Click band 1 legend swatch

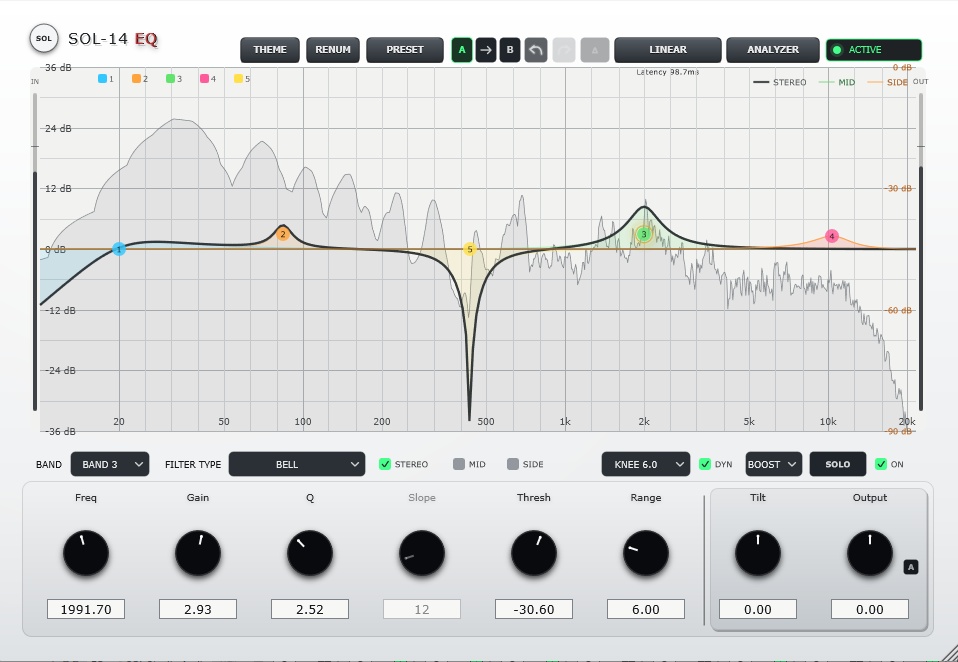coord(102,78)
